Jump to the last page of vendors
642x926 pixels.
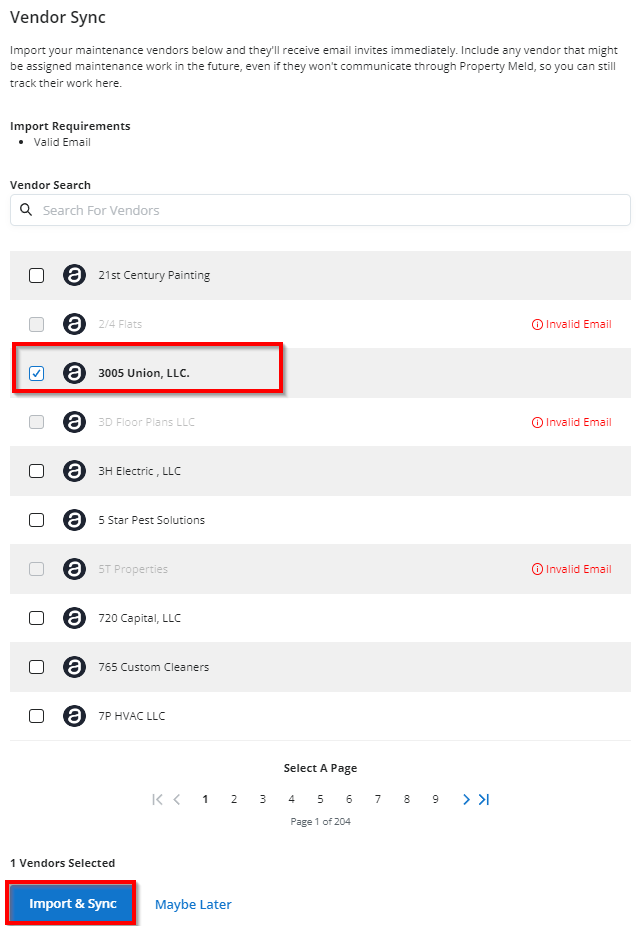(484, 800)
